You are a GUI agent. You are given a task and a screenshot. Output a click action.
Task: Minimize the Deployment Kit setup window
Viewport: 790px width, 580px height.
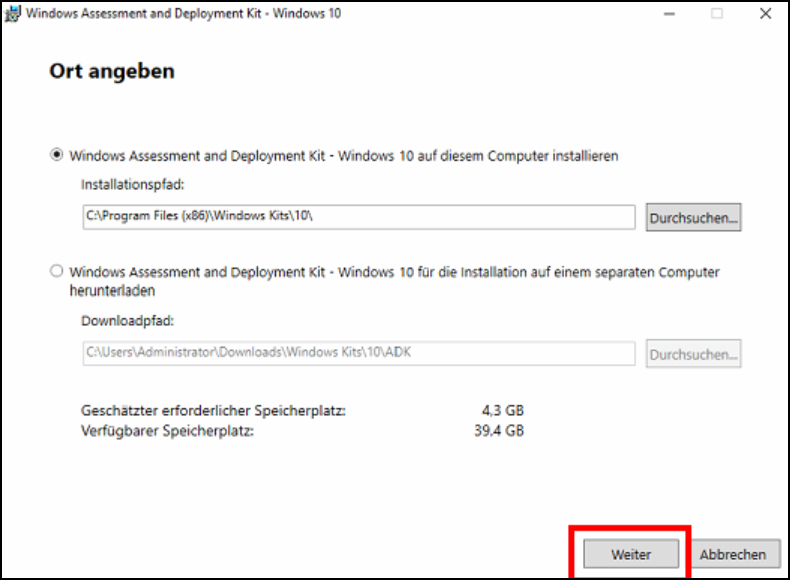point(667,14)
